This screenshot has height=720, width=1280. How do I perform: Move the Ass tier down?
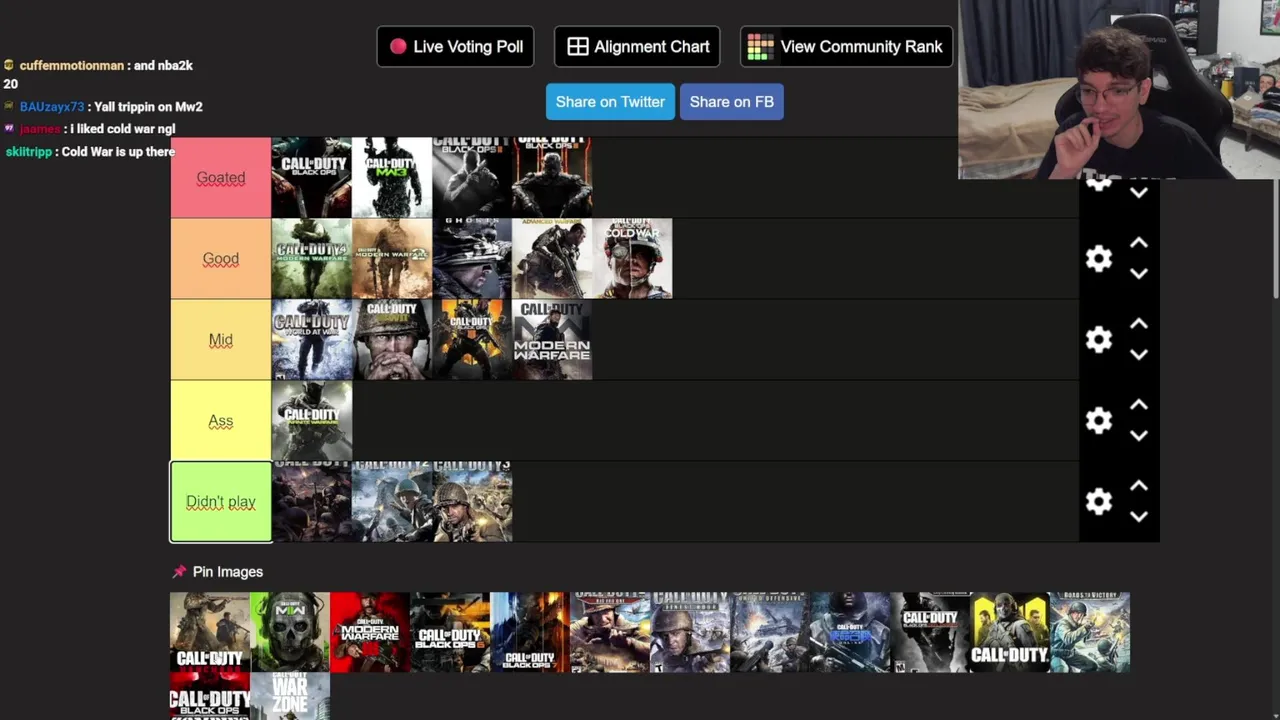coord(1138,436)
